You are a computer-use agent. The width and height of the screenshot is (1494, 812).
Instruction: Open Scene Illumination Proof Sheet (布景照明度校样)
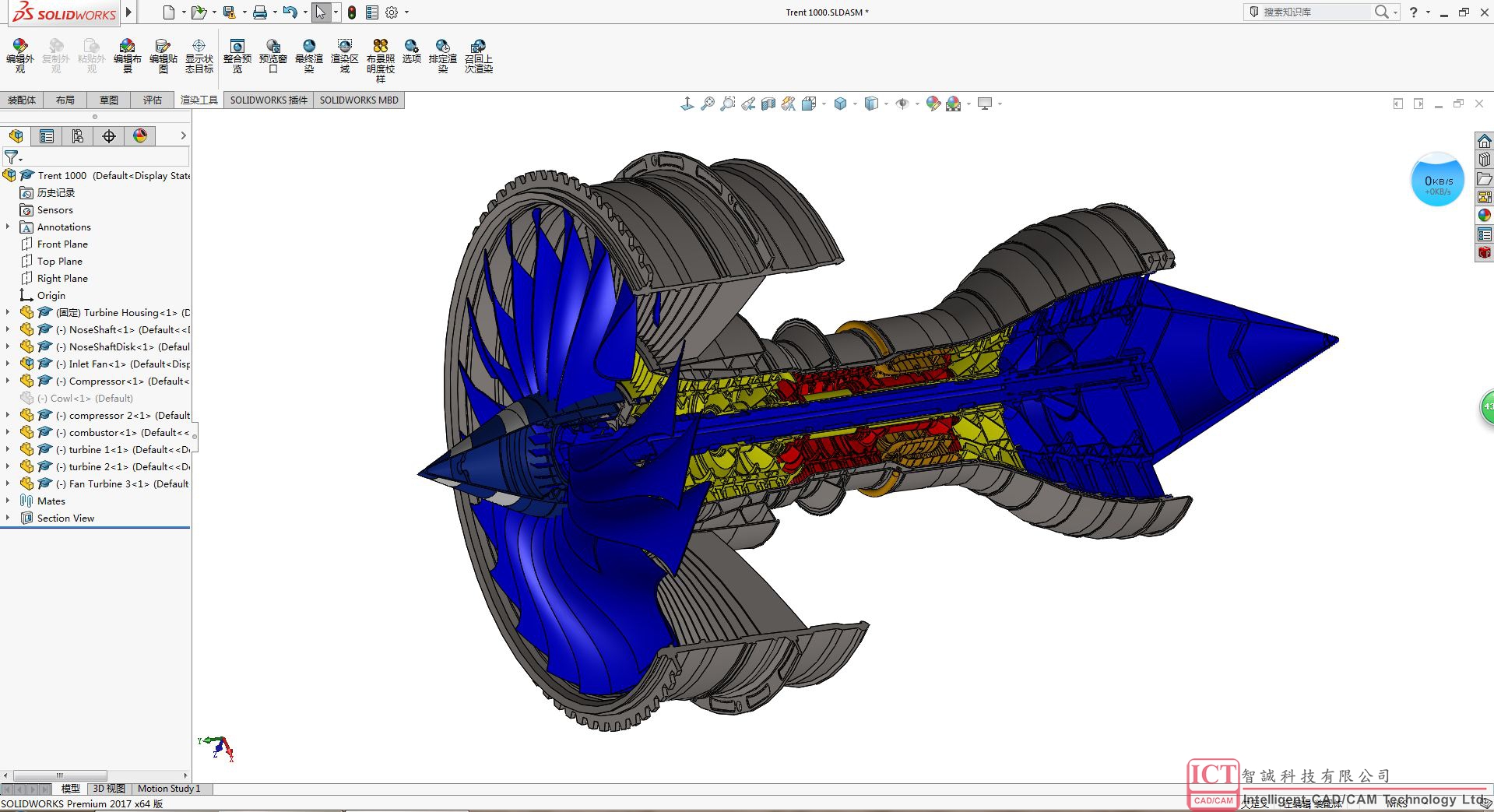(x=381, y=61)
